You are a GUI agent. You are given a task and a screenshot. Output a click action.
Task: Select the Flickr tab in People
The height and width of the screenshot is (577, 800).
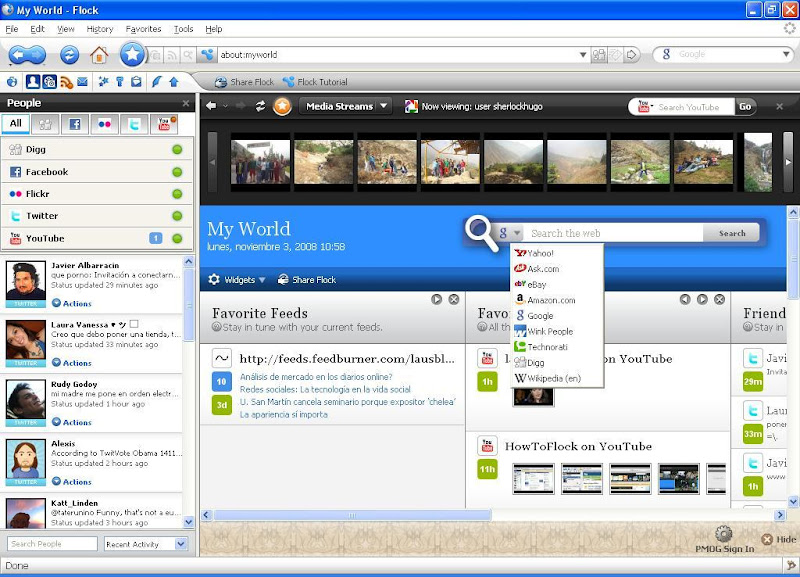point(105,124)
